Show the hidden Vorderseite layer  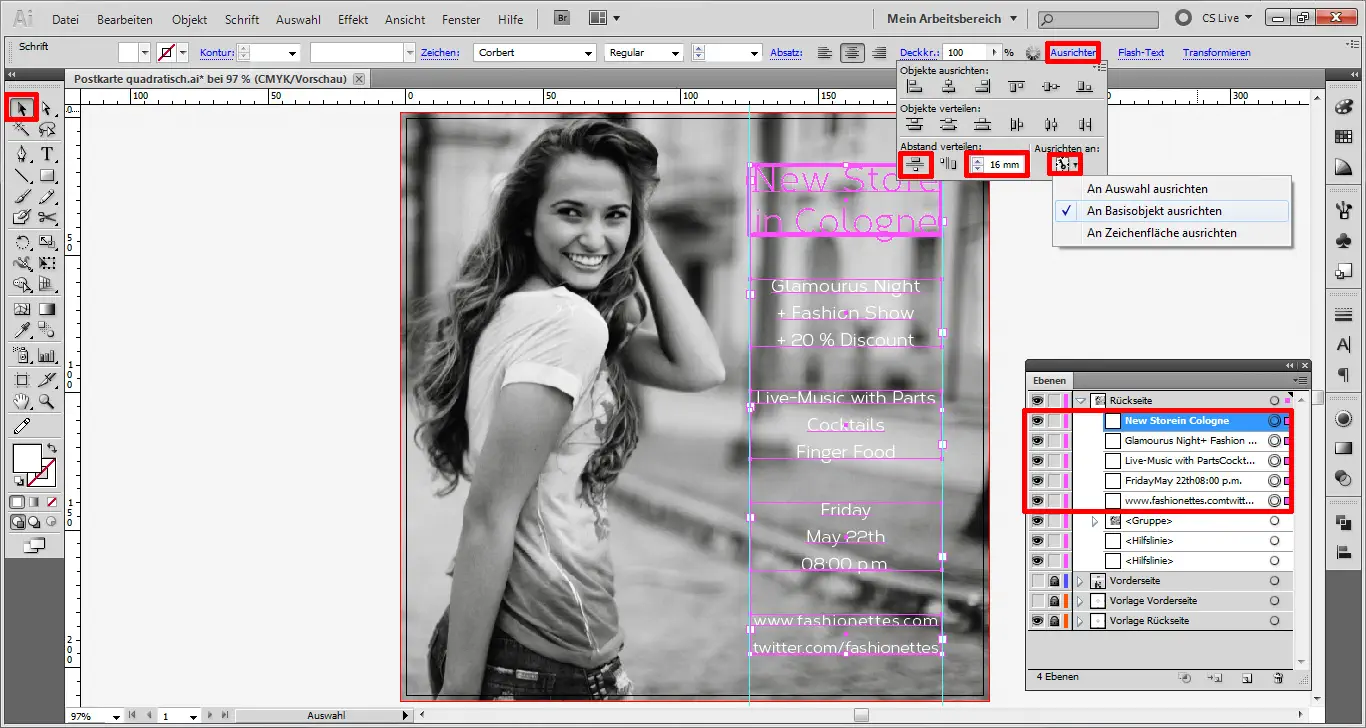[1037, 581]
